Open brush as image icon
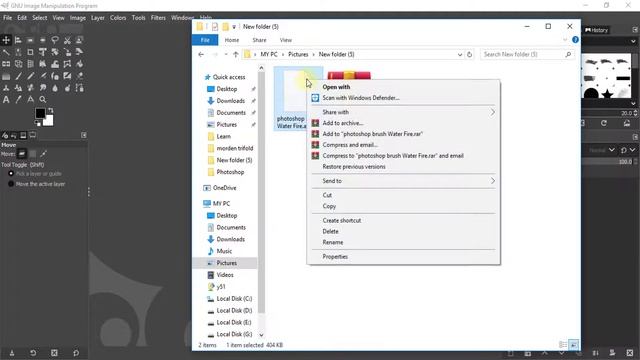Viewport: 640px width, 360px height. tap(627, 123)
